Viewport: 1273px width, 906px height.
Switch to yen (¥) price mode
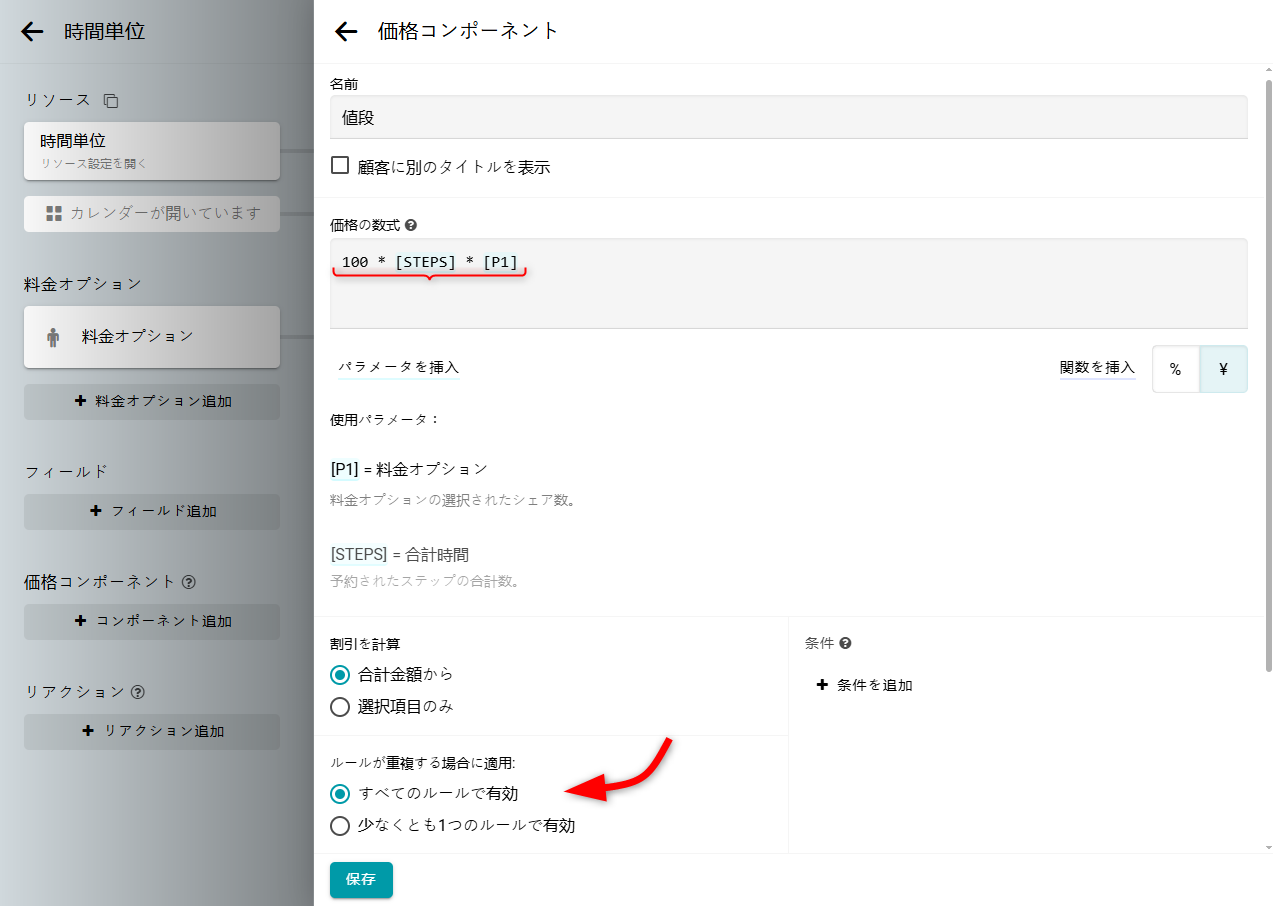pyautogui.click(x=1223, y=369)
